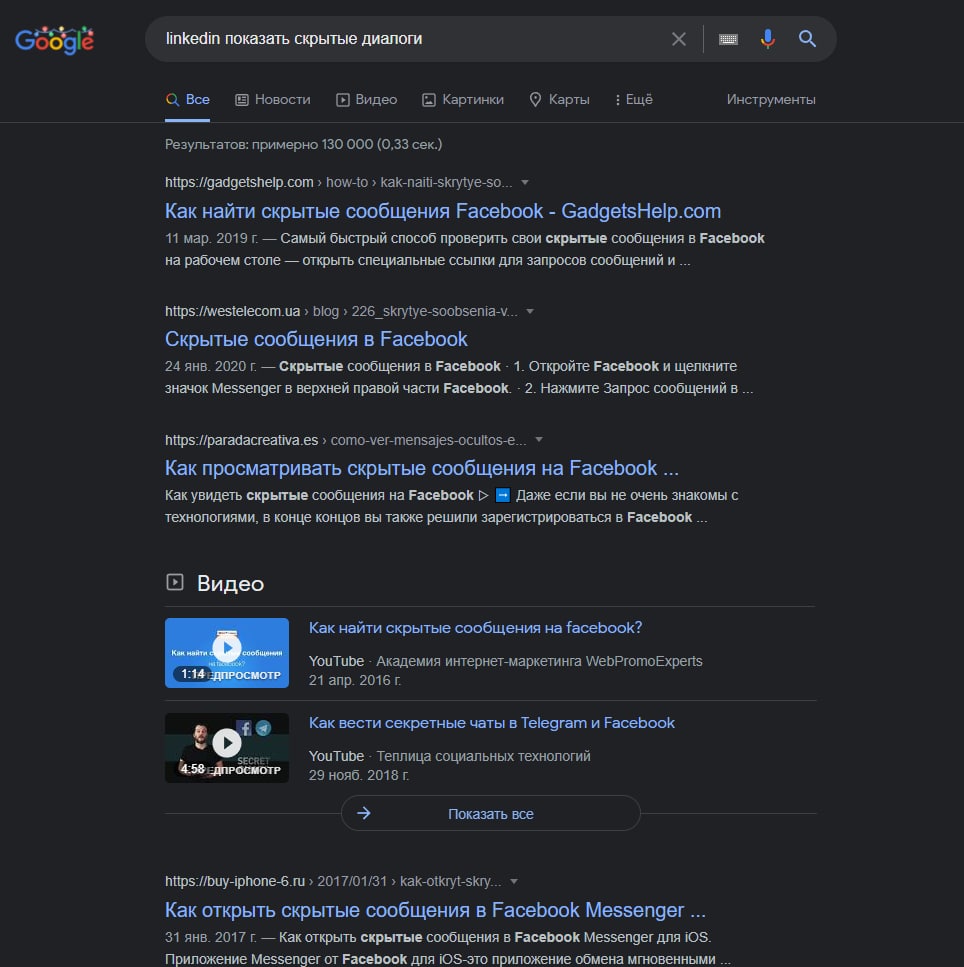Expand gadgetshelp.com result options arrow
964x967 pixels.
[x=525, y=183]
